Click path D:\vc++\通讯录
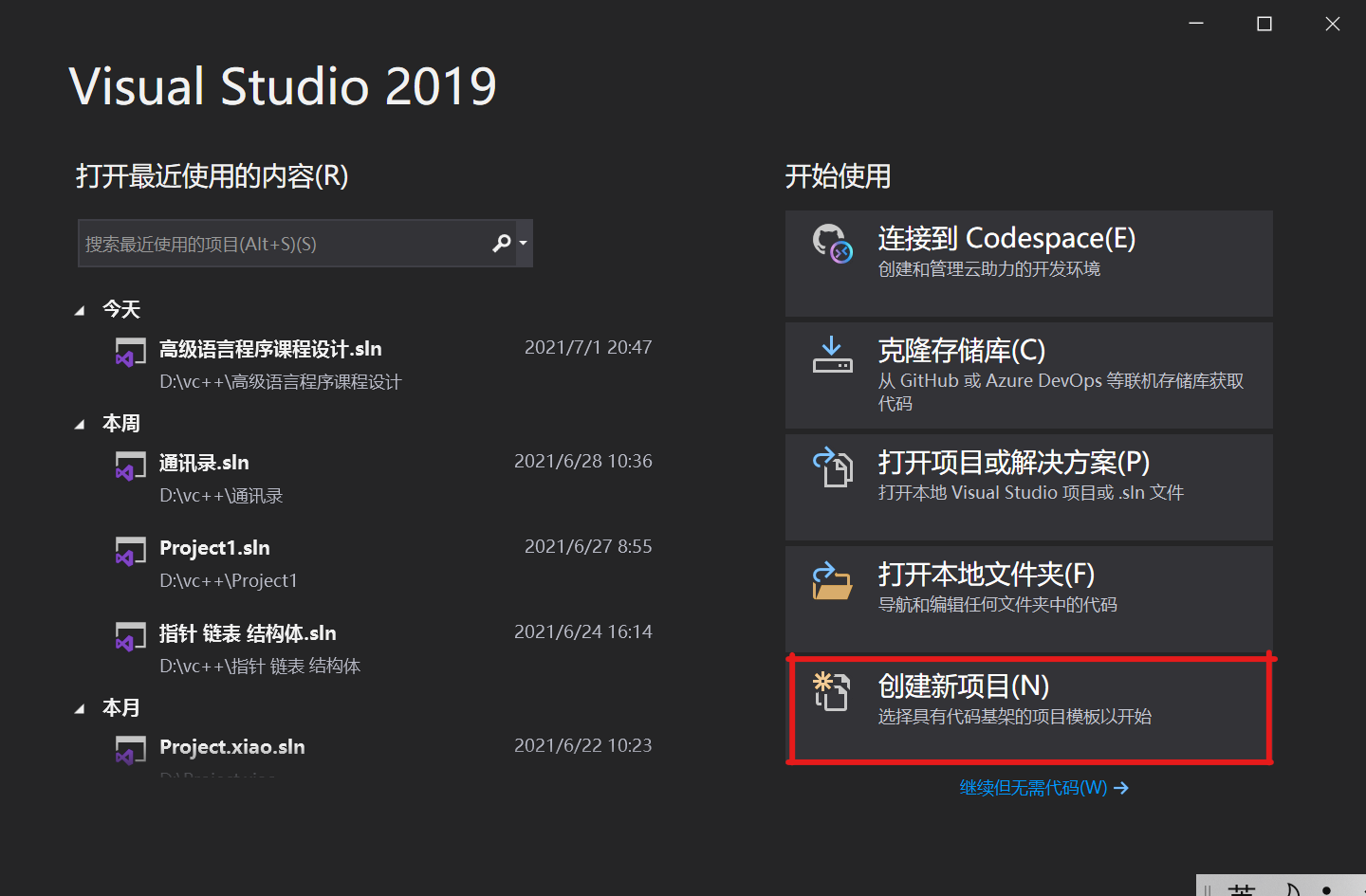The height and width of the screenshot is (896, 1366). (221, 496)
